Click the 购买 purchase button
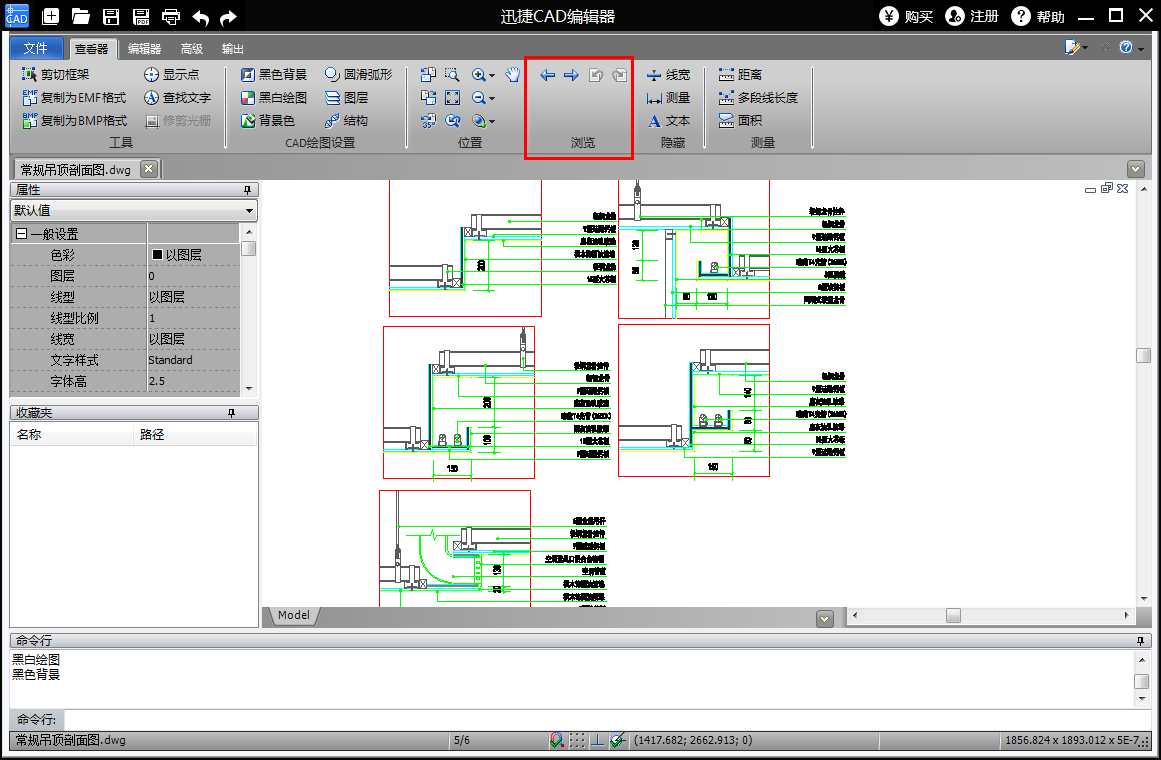Viewport: 1161px width, 760px height. [906, 16]
